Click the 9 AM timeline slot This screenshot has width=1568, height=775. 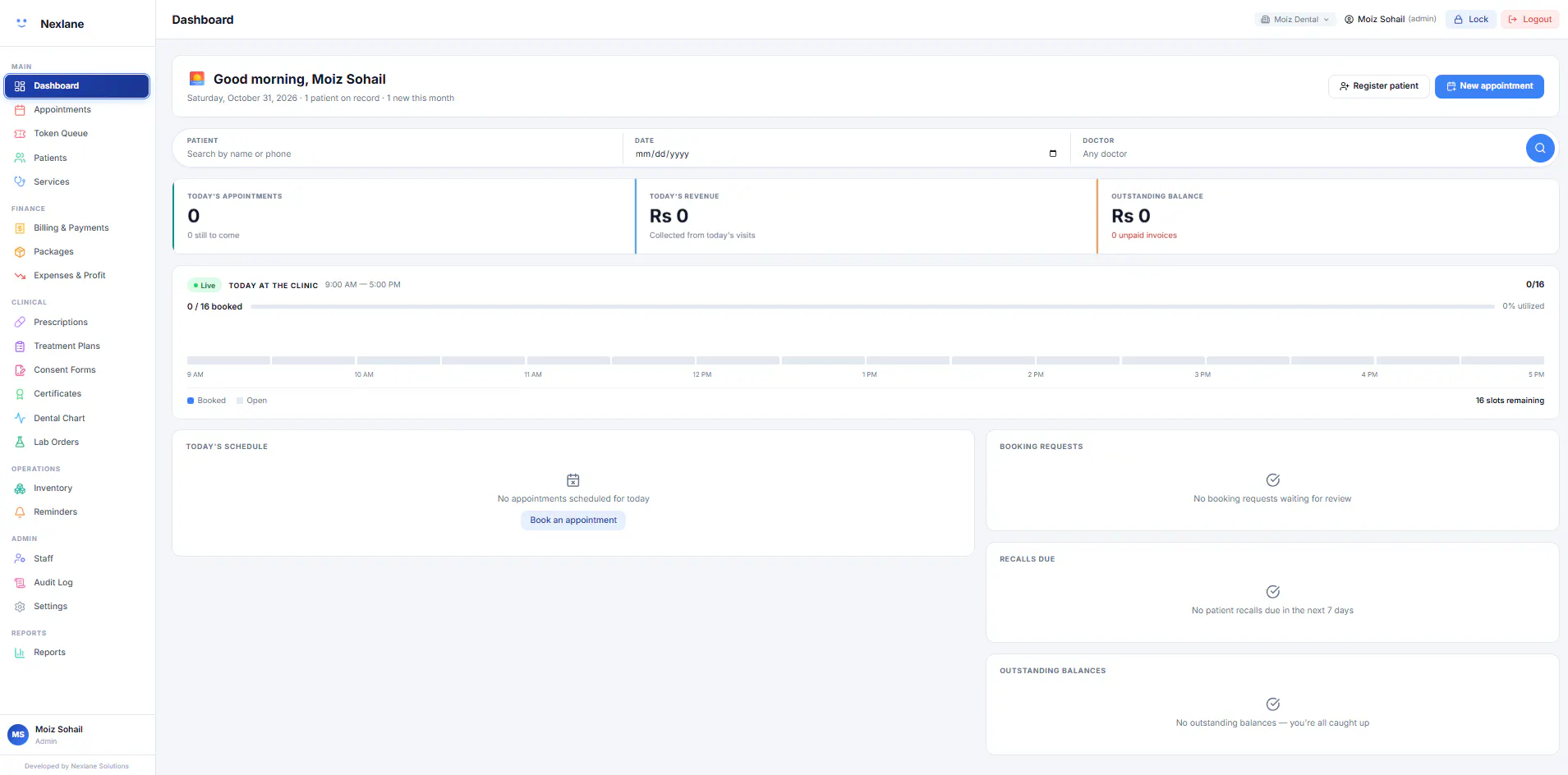pos(228,360)
